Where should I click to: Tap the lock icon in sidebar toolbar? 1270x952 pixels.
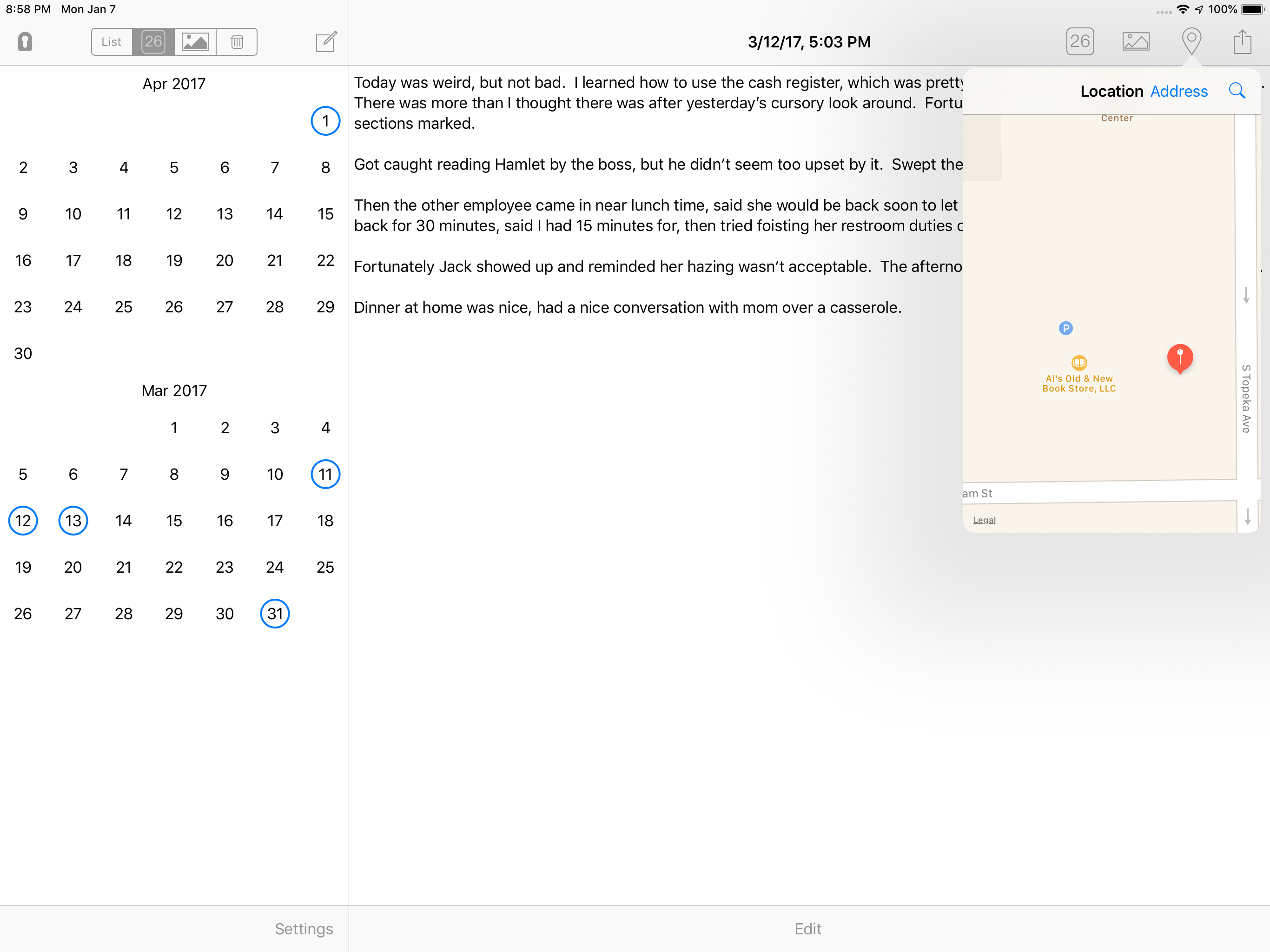[25, 41]
